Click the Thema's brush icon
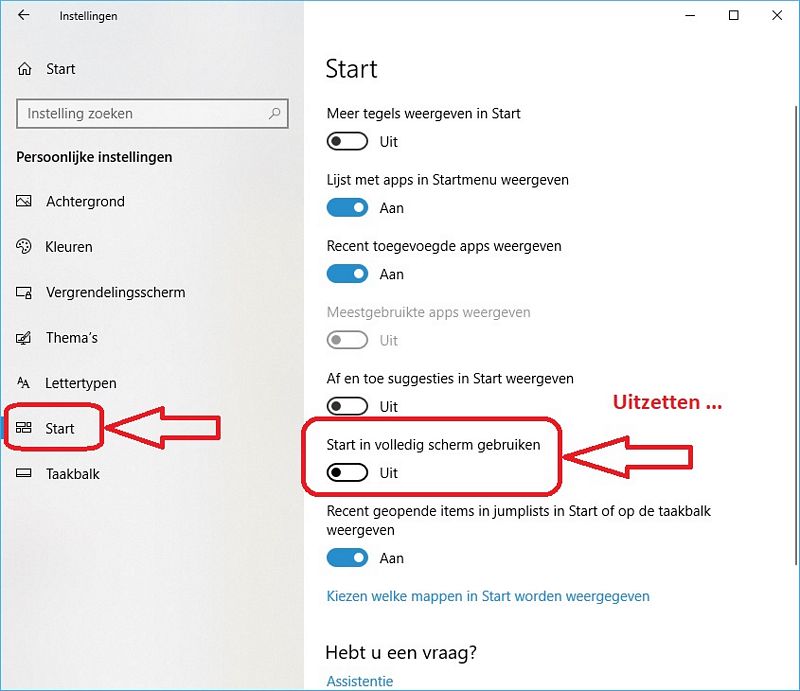800x691 pixels. 23,338
